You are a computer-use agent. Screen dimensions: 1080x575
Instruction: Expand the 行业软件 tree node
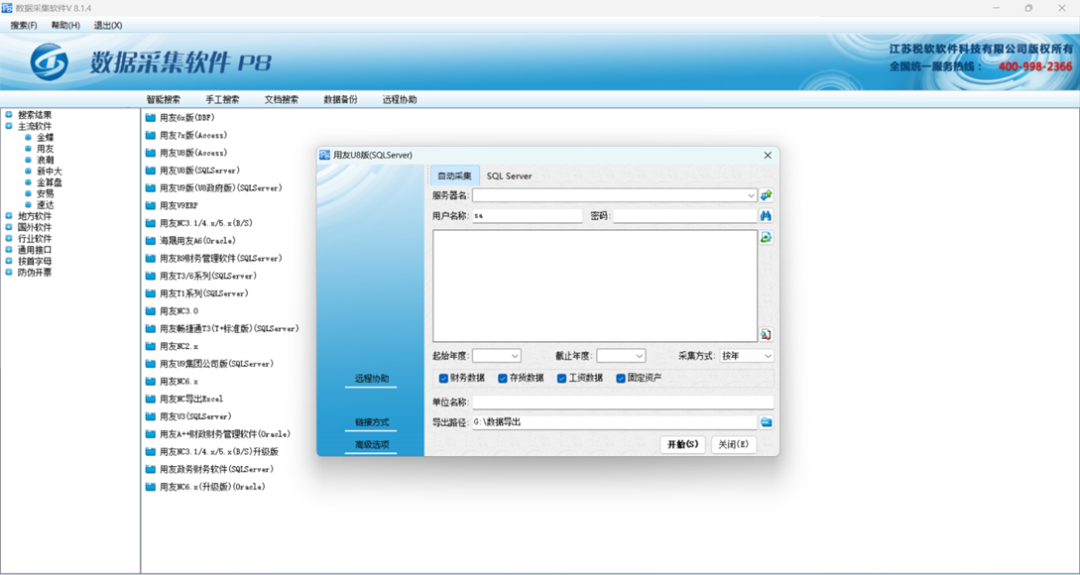pos(9,238)
